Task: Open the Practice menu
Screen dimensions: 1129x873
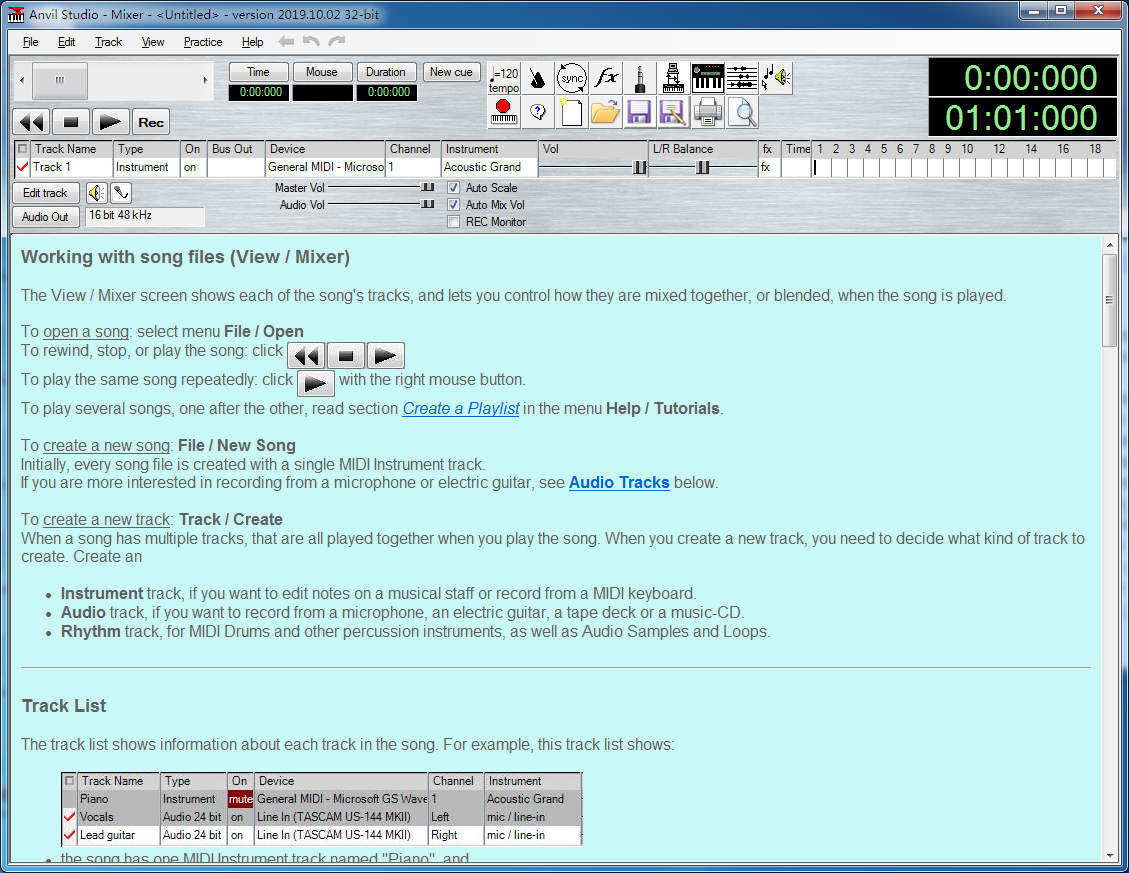Action: [203, 42]
